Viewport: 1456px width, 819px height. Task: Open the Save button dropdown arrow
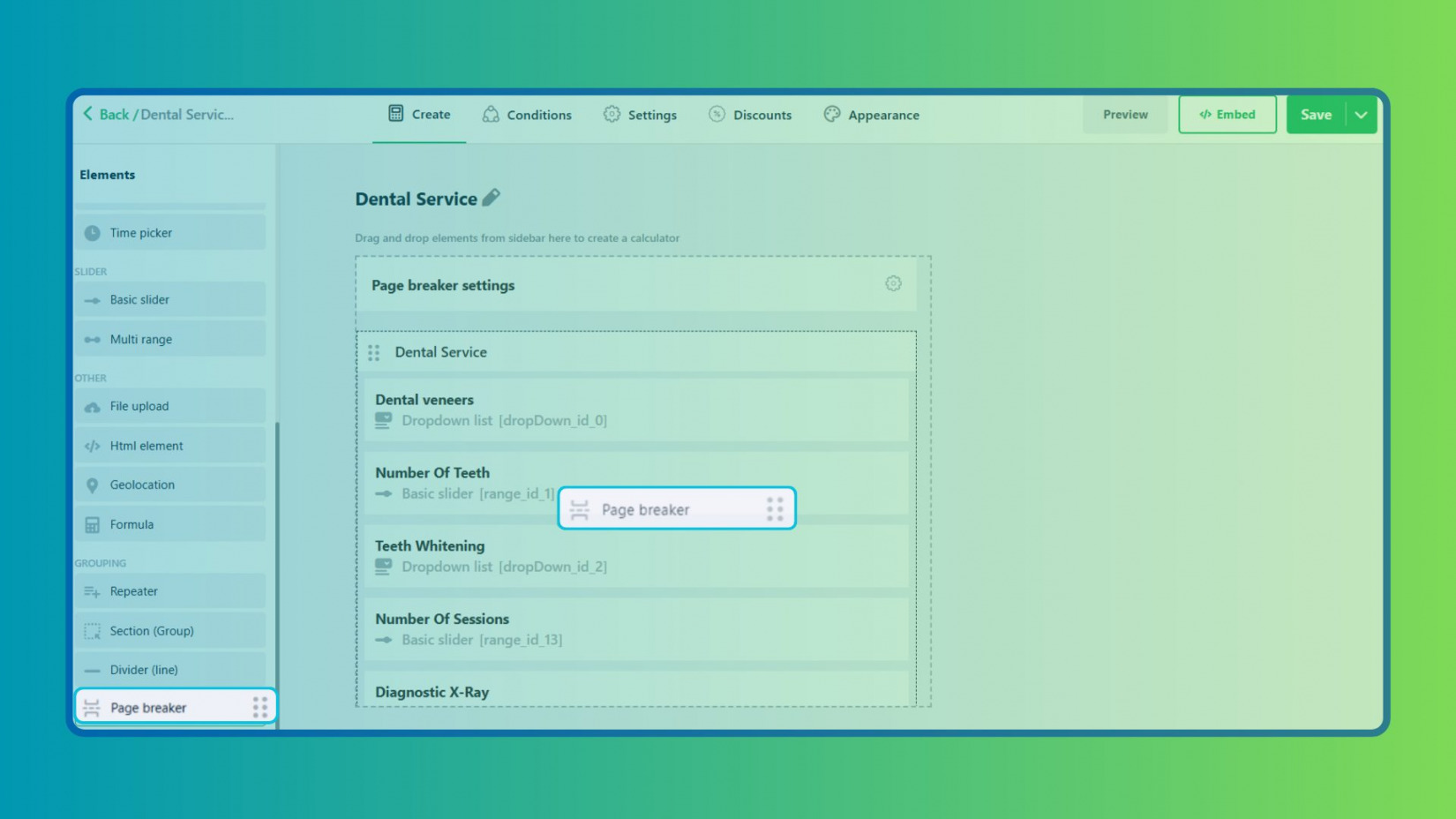point(1362,115)
